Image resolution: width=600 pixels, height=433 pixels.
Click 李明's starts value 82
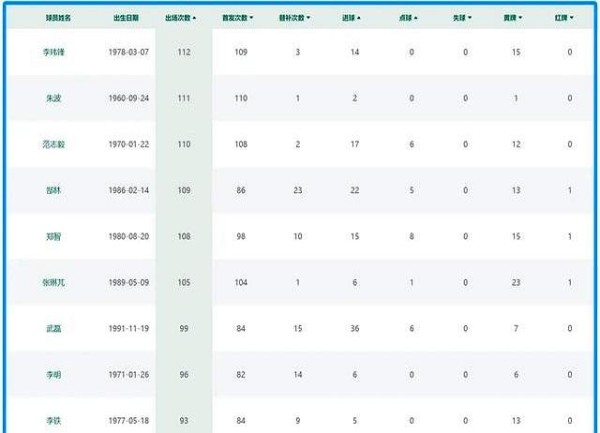click(241, 374)
